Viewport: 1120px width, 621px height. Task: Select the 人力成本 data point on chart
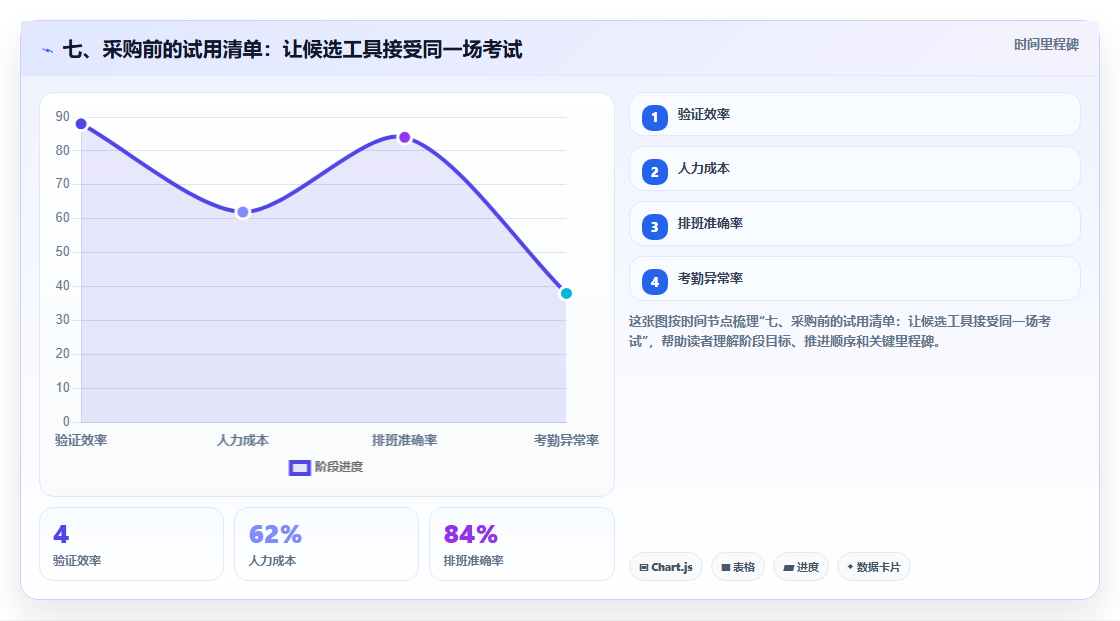tap(243, 212)
